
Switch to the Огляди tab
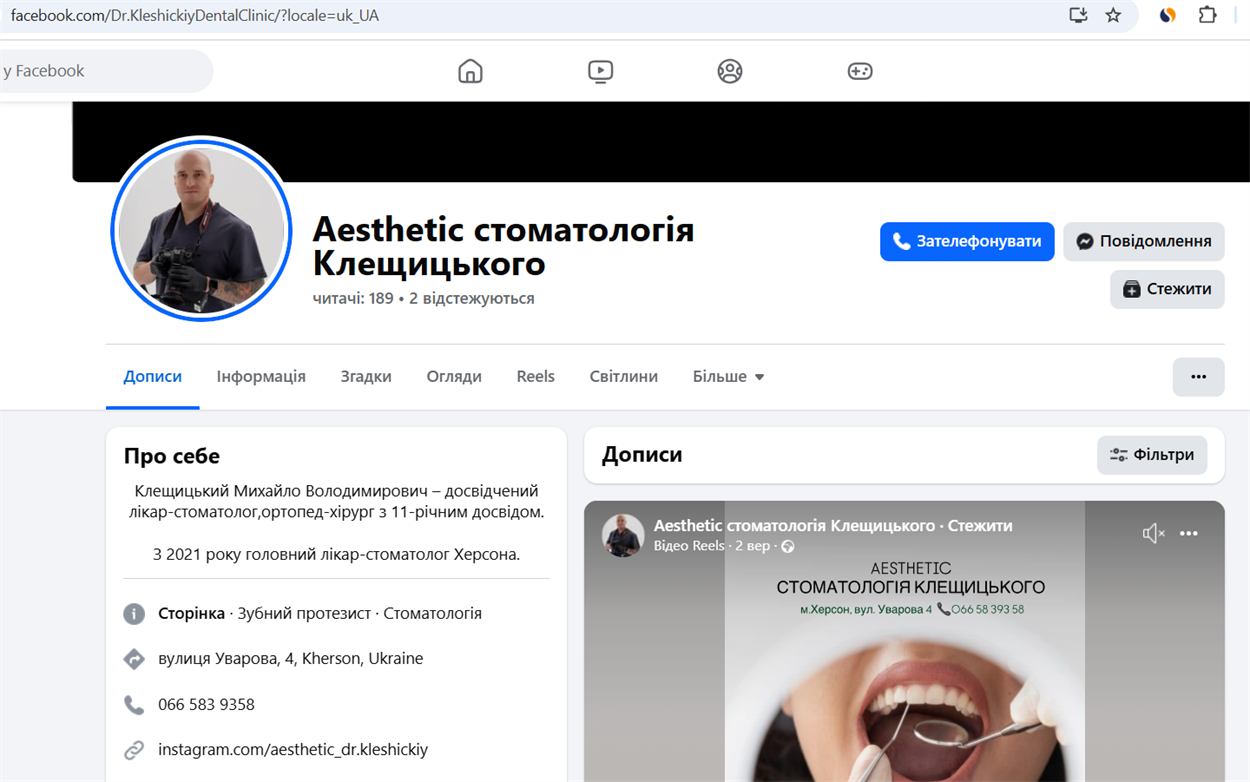[x=454, y=377]
